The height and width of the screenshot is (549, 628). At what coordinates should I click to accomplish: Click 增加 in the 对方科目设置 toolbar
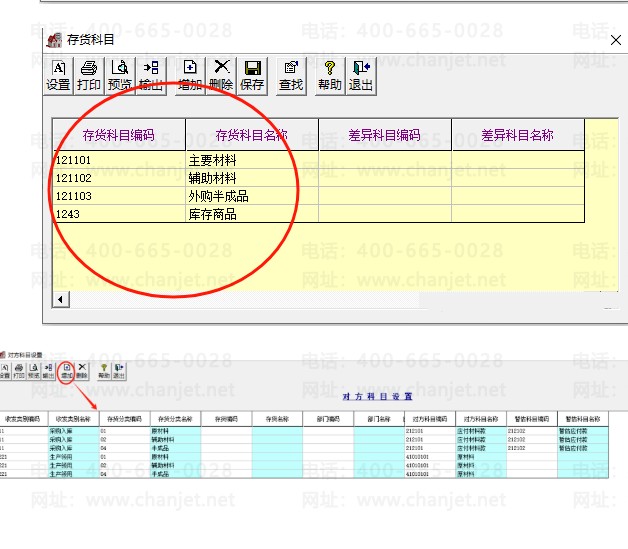[67, 371]
